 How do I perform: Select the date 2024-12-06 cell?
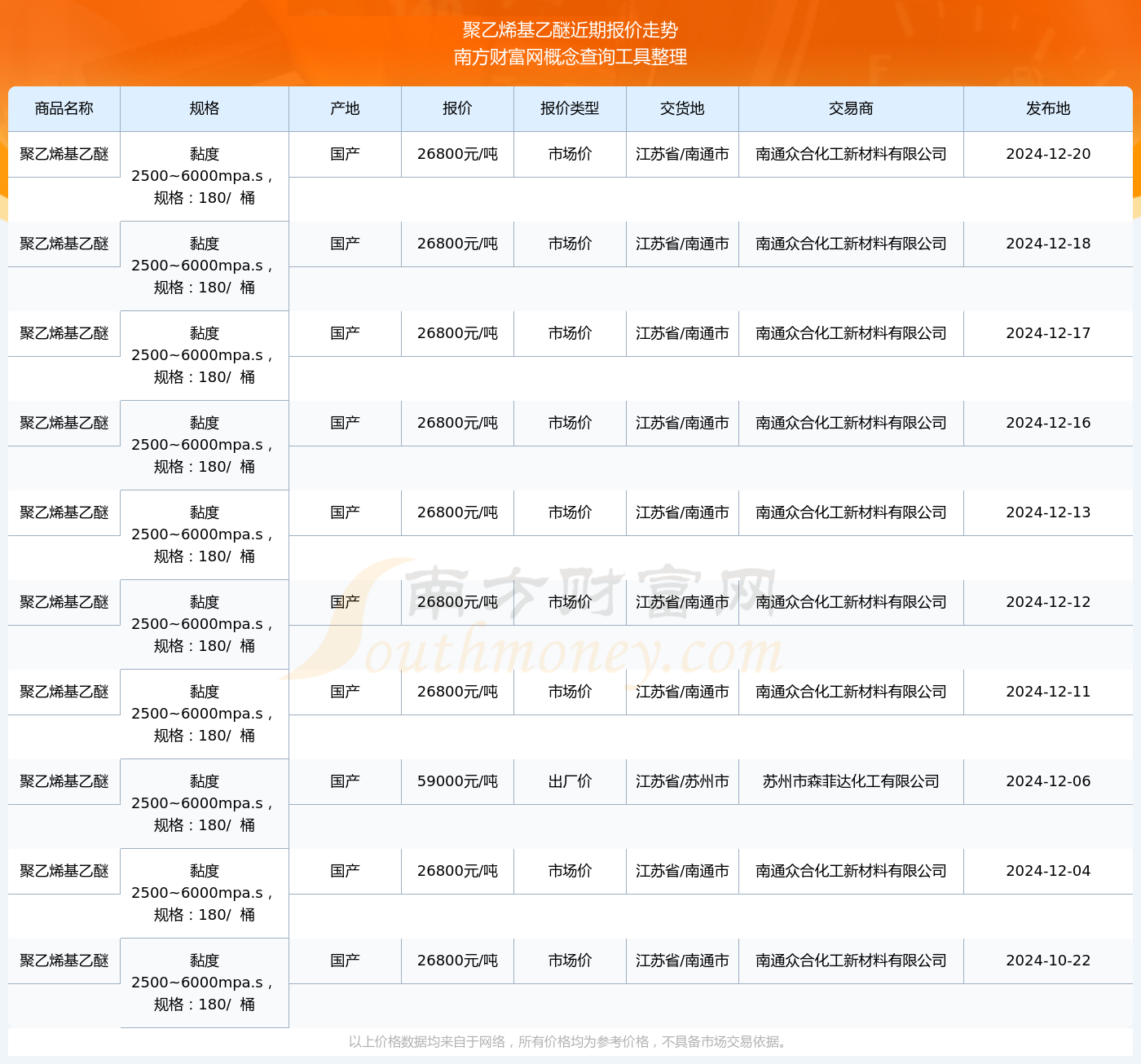point(1048,781)
